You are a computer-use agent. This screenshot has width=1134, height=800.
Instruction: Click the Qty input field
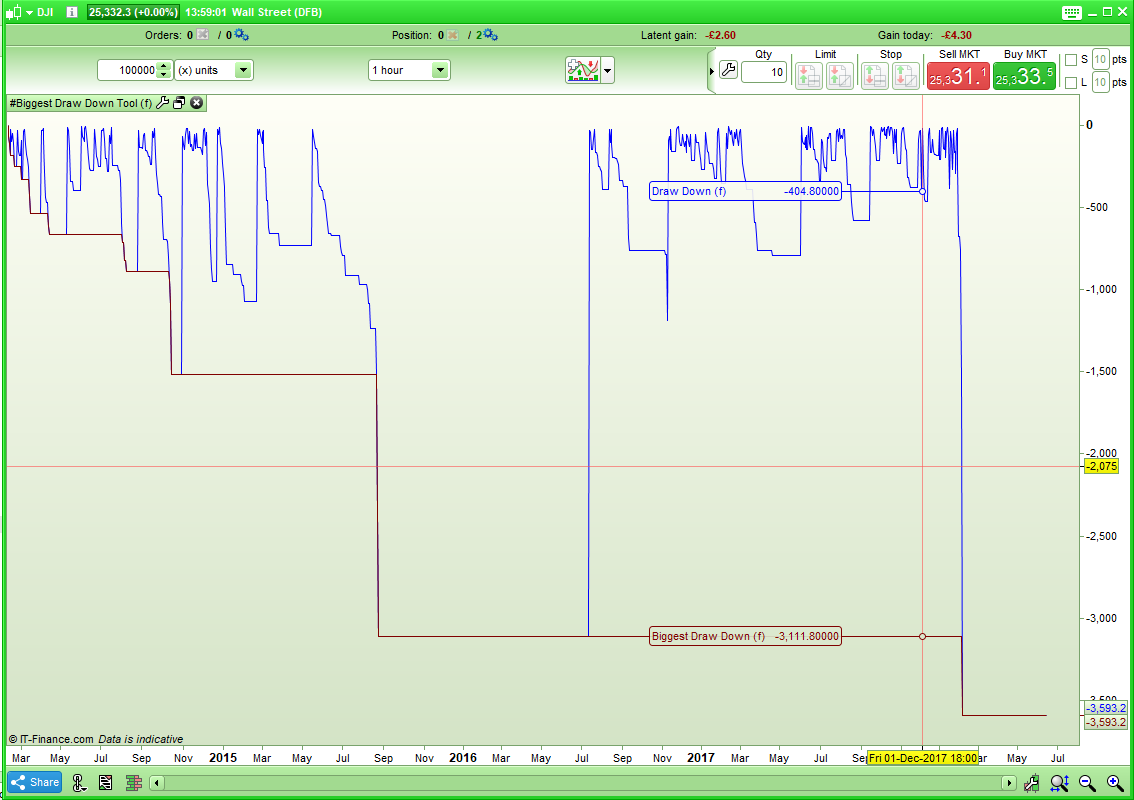point(764,72)
